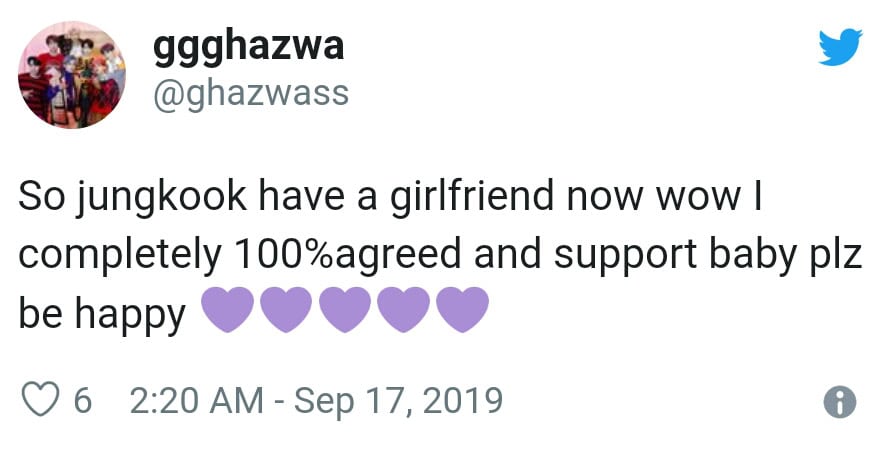
Task: Open the 2:20 AM - Sep 17, 2019 timestamp
Action: click(316, 401)
